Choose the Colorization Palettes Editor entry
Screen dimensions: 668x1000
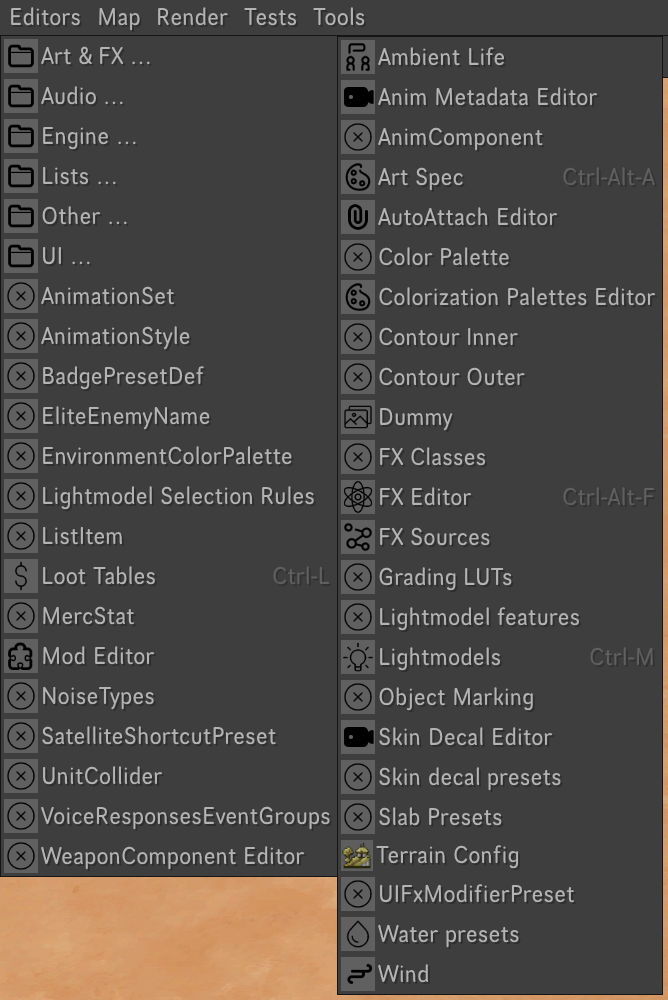tap(516, 297)
